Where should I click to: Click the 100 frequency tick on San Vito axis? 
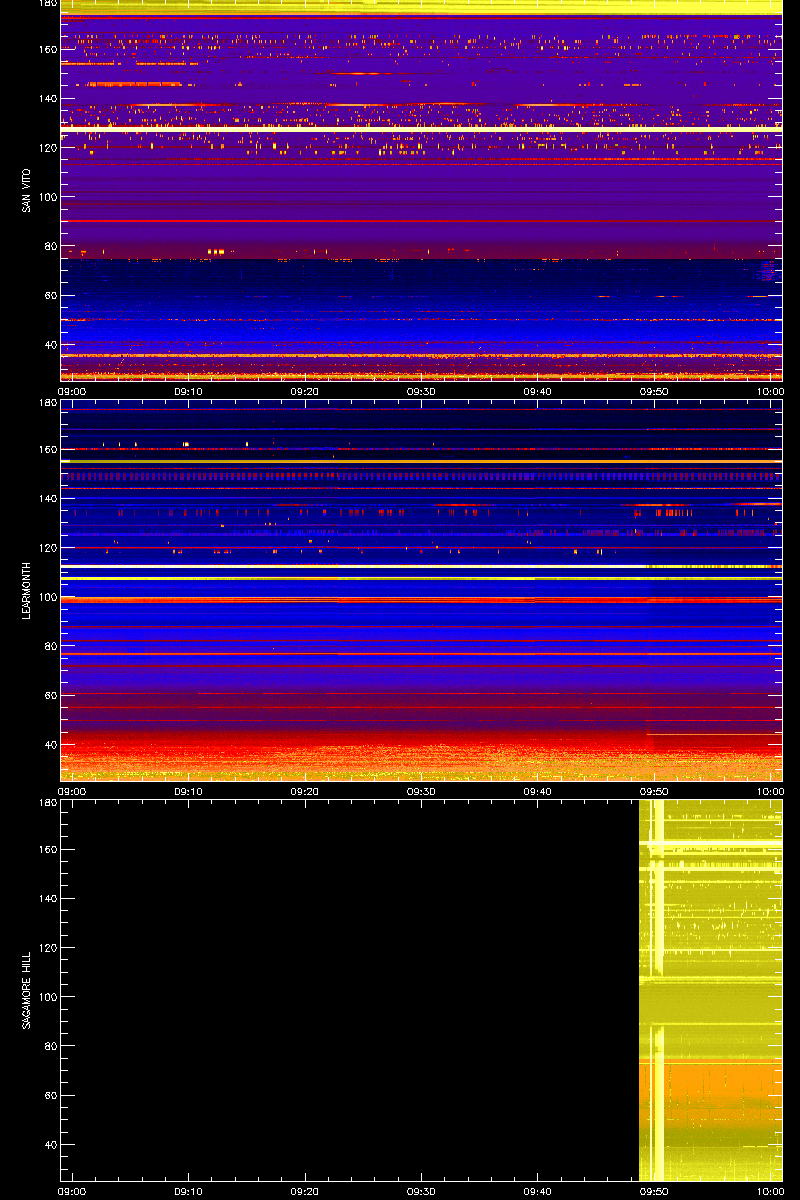click(47, 197)
